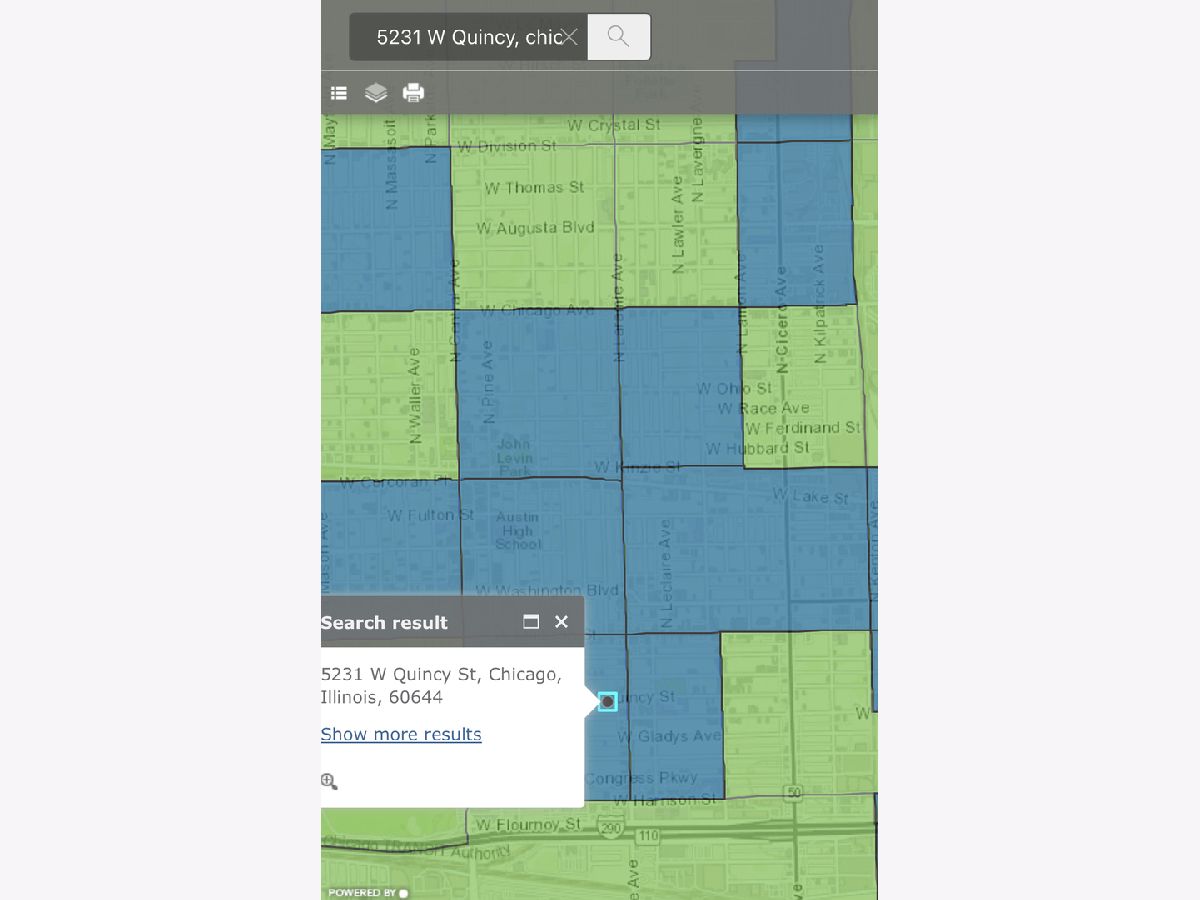The height and width of the screenshot is (900, 1200).
Task: Open the map layers panel
Action: coord(376,93)
